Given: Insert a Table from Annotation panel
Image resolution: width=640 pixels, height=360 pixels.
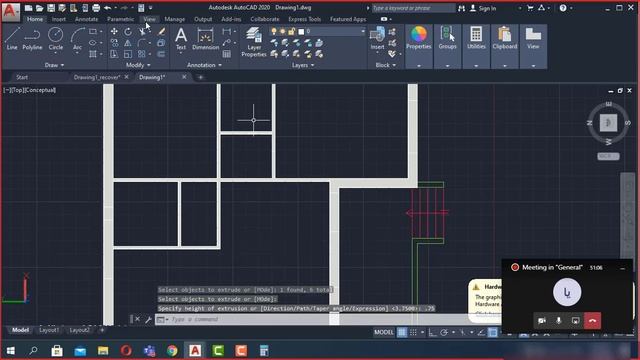Looking at the screenshot, I should point(227,54).
